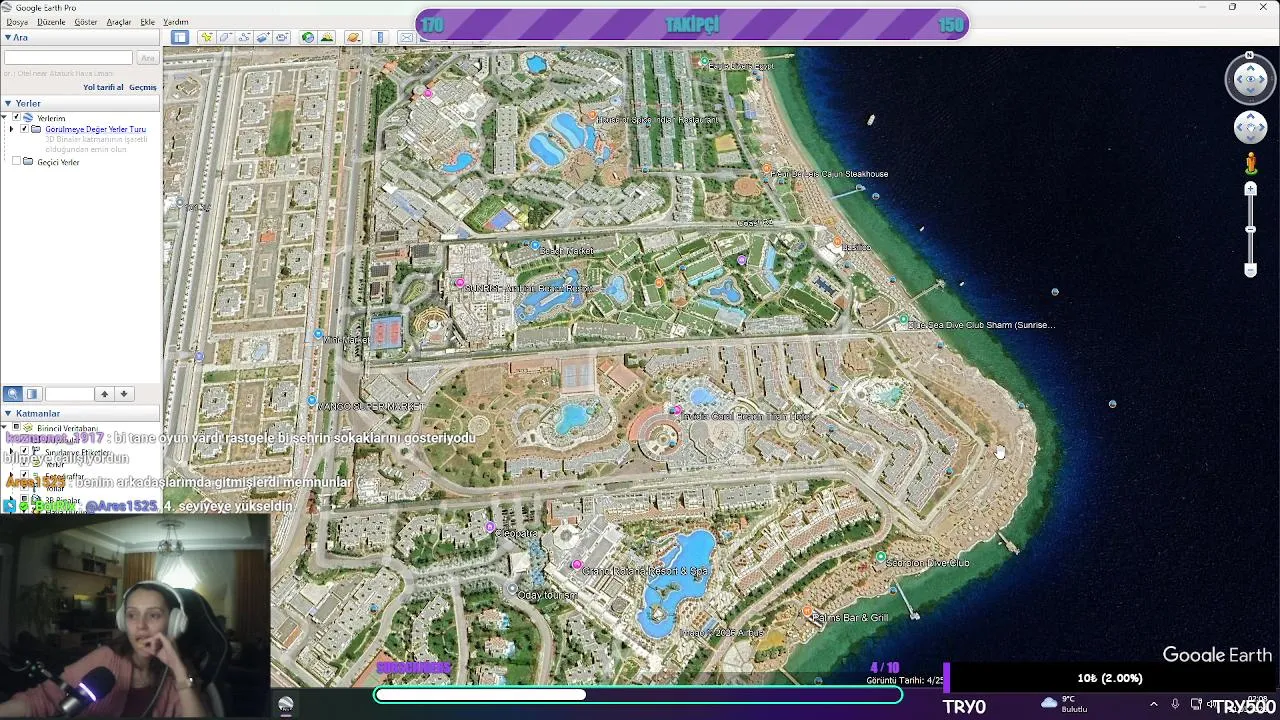
Task: Open Yol tarifi al link
Action: [103, 87]
